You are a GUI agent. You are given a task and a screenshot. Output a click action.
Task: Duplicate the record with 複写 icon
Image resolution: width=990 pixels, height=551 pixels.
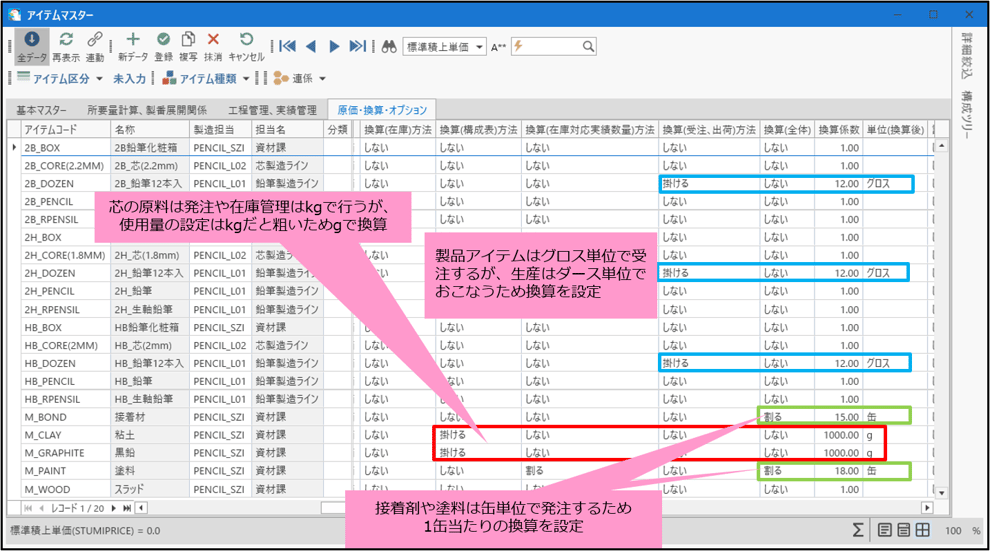[188, 46]
